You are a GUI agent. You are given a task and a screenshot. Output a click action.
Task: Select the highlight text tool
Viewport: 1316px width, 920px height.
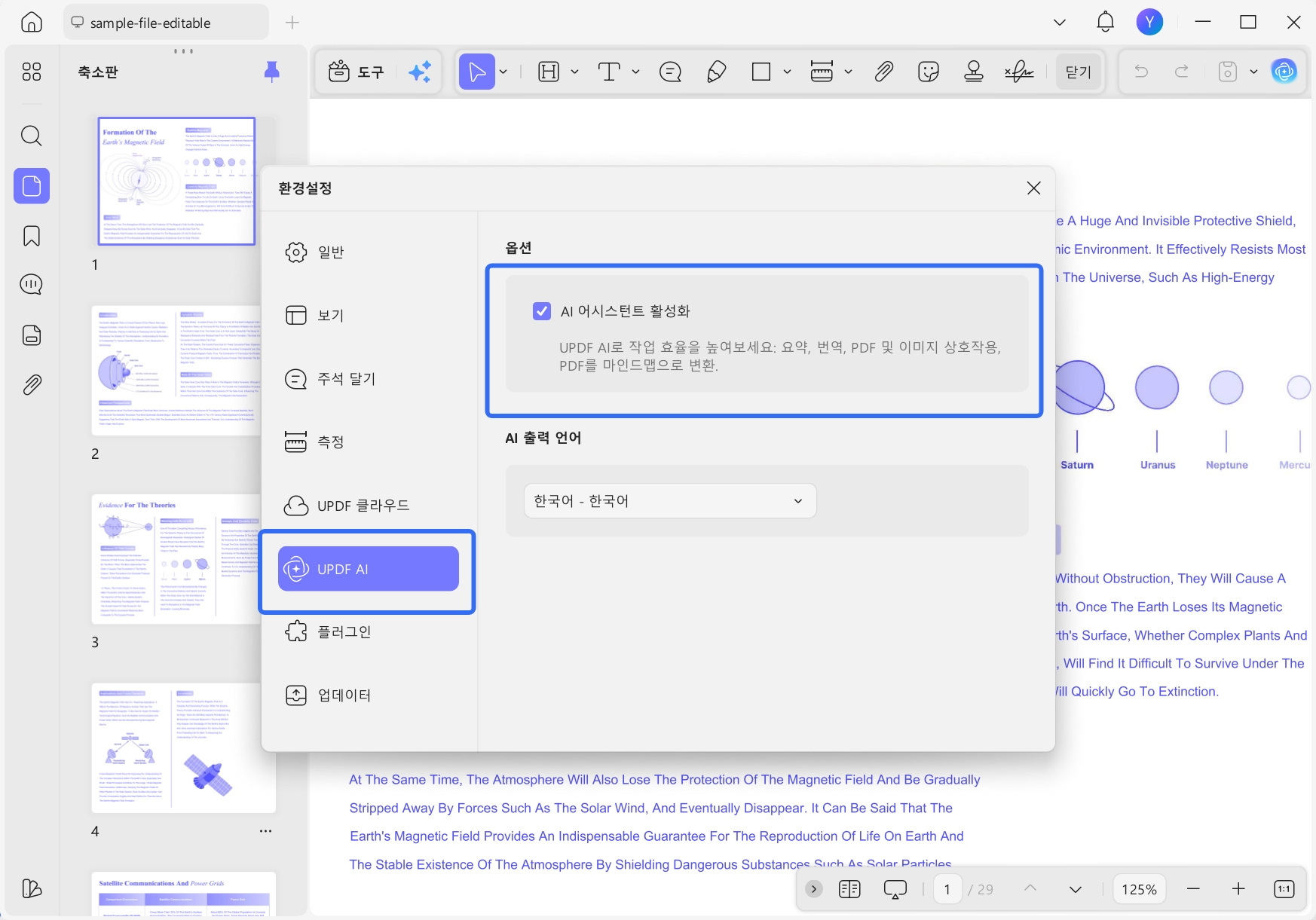[x=549, y=72]
